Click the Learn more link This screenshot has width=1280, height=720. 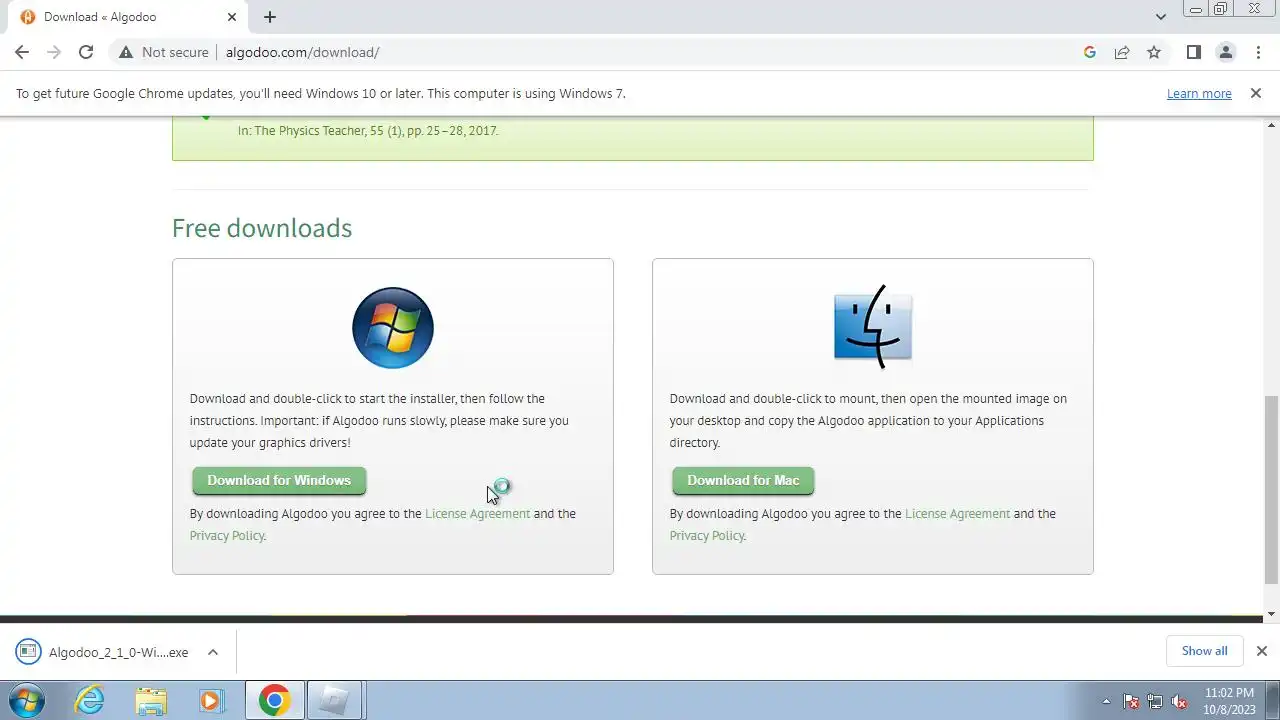(x=1199, y=94)
